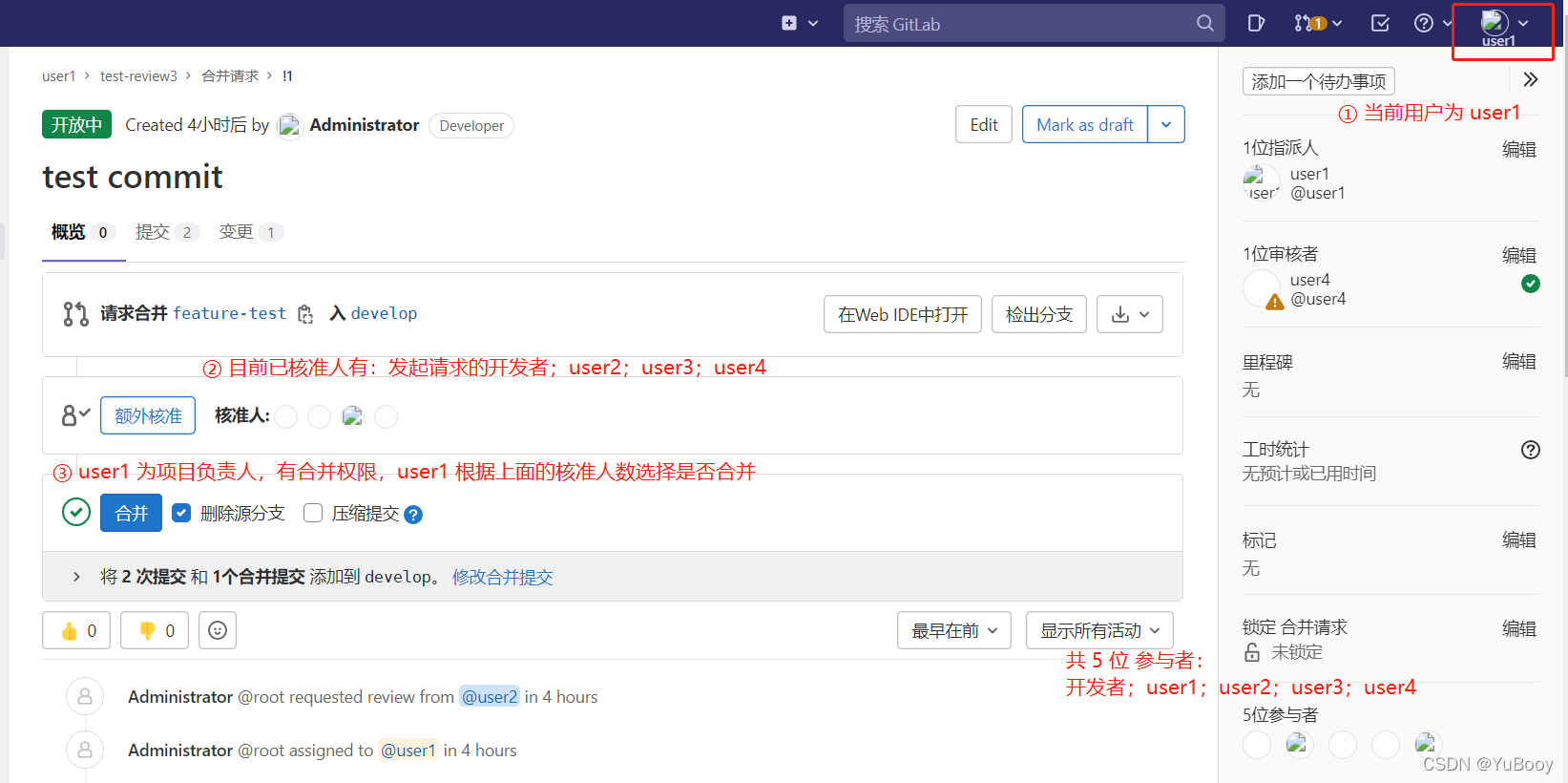Click the approvals person-check icon
This screenshot has width=1568, height=783.
[x=75, y=415]
